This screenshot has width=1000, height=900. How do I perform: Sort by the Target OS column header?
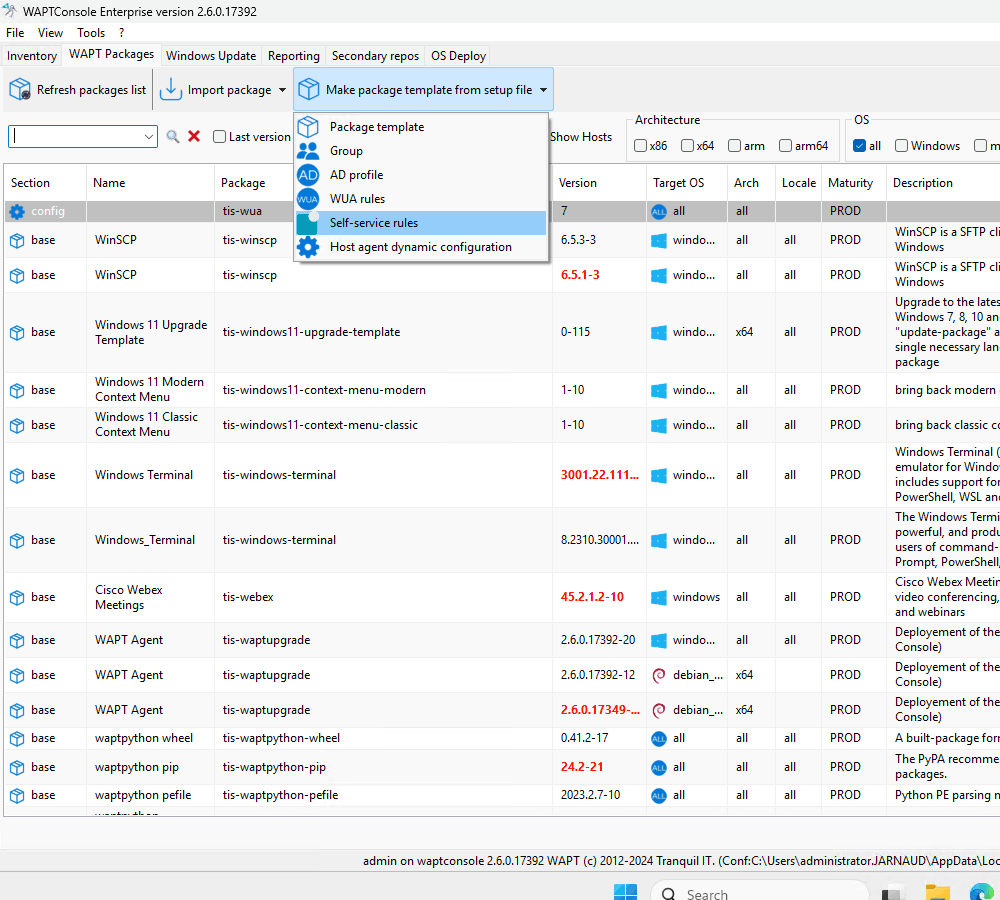click(687, 183)
